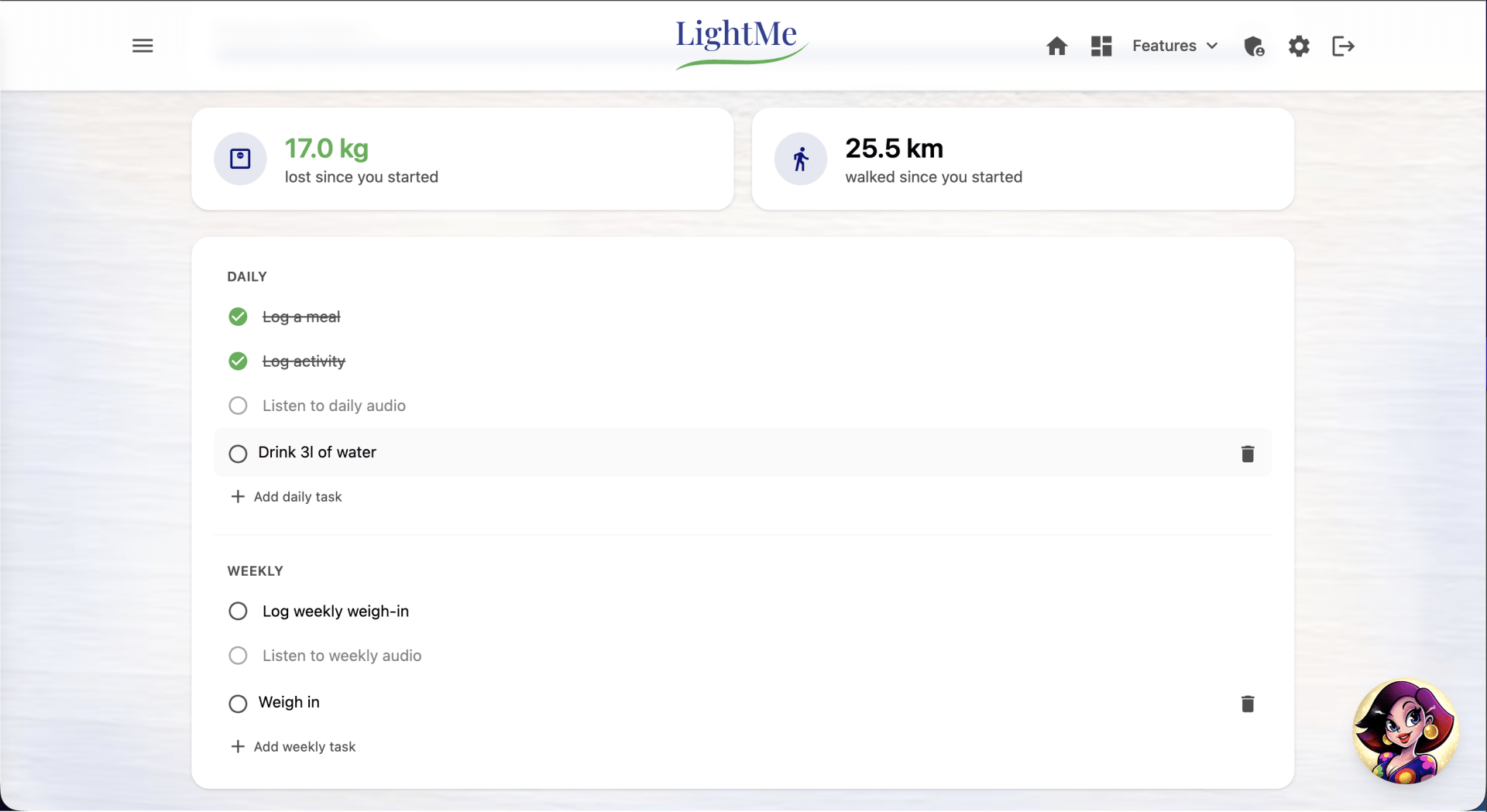Click the weight scale icon
Viewport: 1487px width, 812px height.
(240, 159)
